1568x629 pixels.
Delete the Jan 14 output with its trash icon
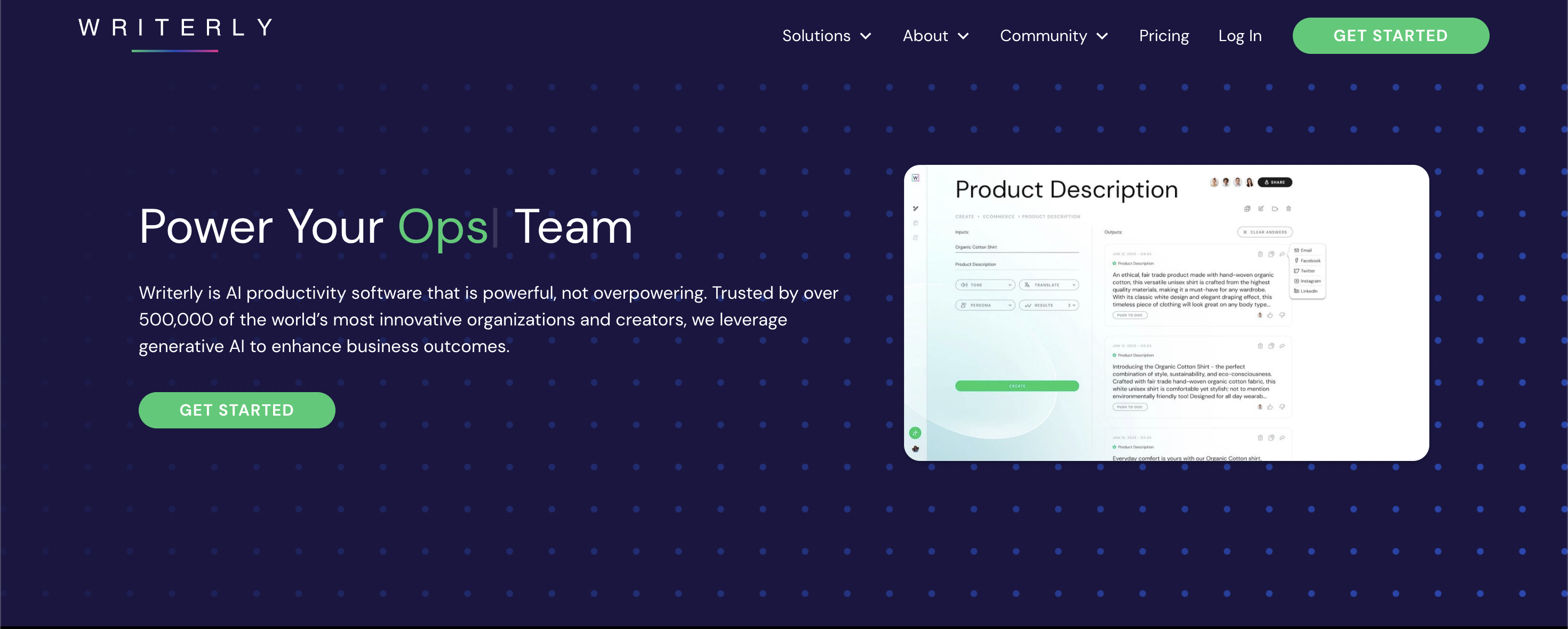pos(1260,438)
